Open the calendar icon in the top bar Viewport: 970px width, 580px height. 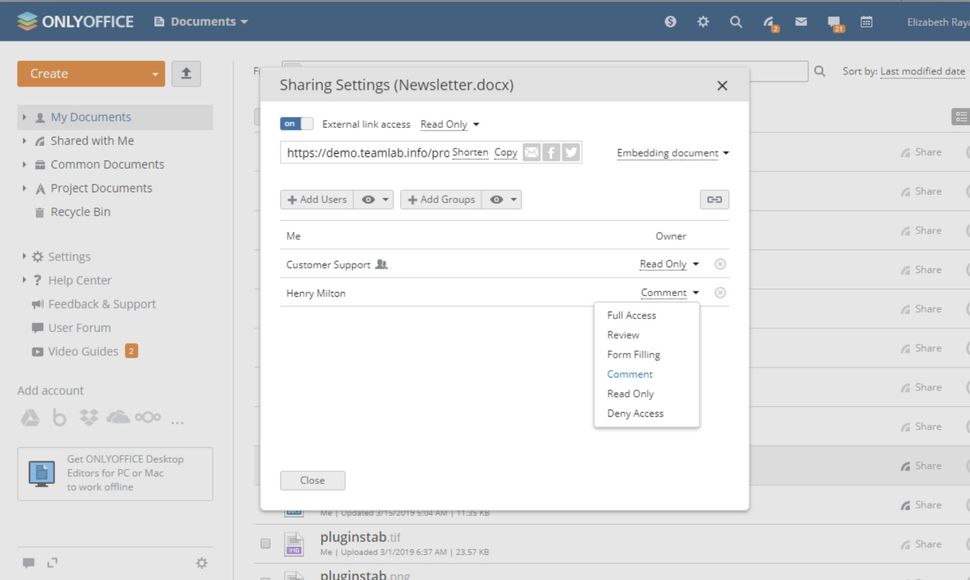[866, 20]
